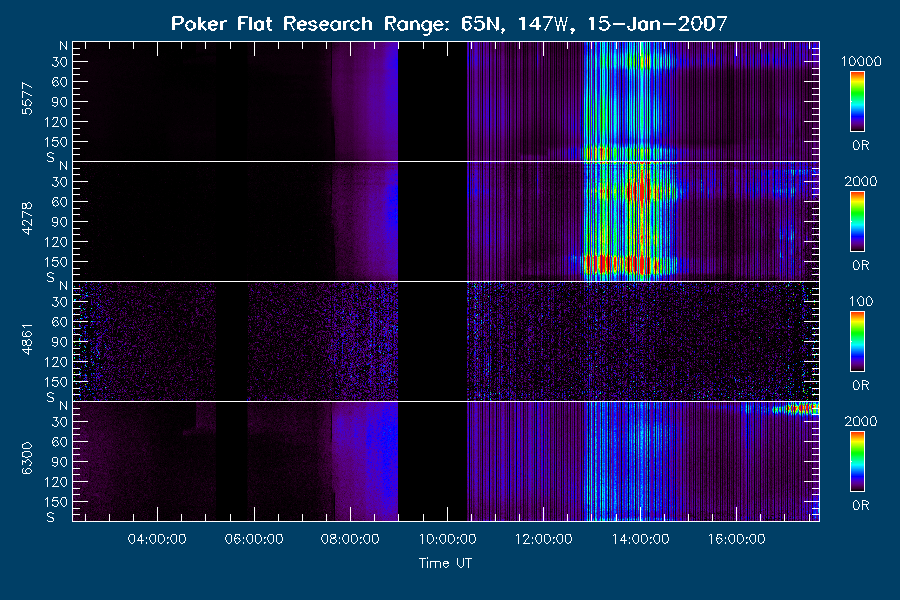Click the 150 tick label of the 5577 panel

point(56,142)
